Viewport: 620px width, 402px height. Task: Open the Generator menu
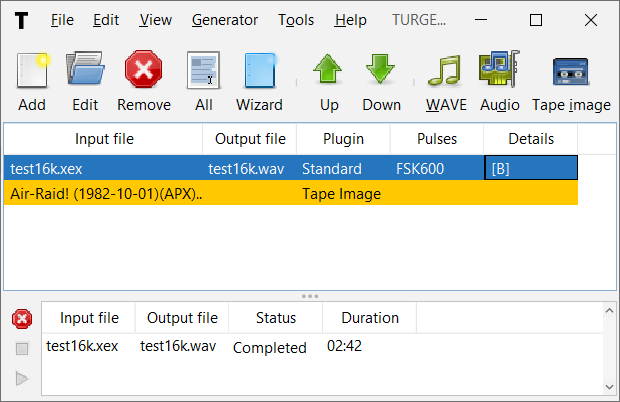224,20
